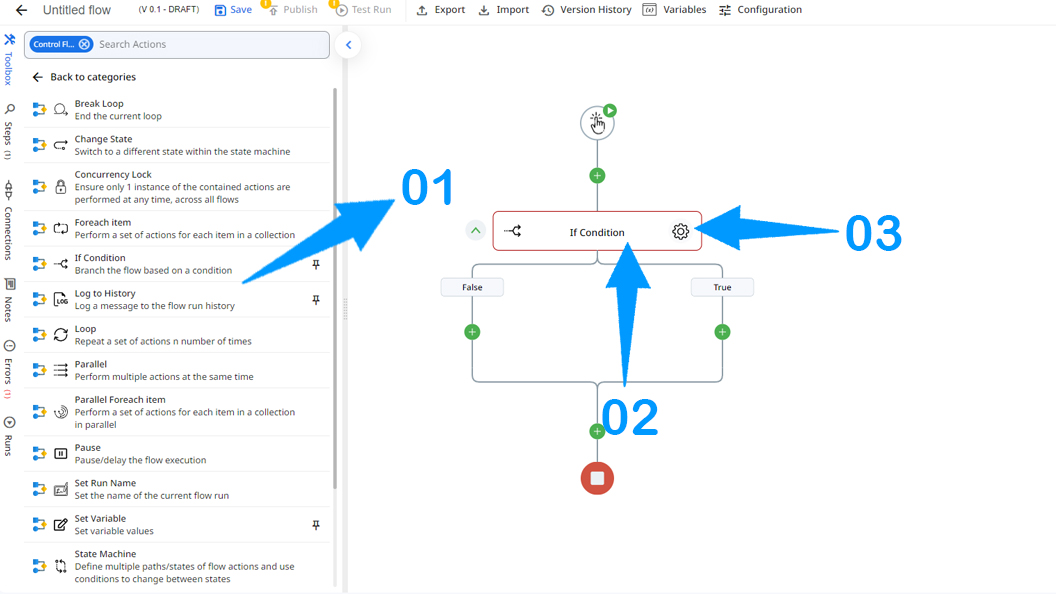Image resolution: width=1056 pixels, height=594 pixels.
Task: Select the Pause action
Action: [178, 454]
